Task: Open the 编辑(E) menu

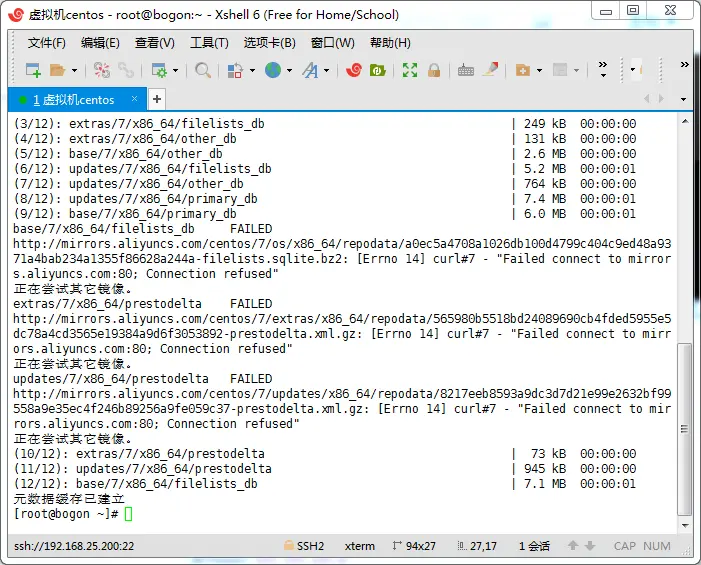Action: pos(100,43)
